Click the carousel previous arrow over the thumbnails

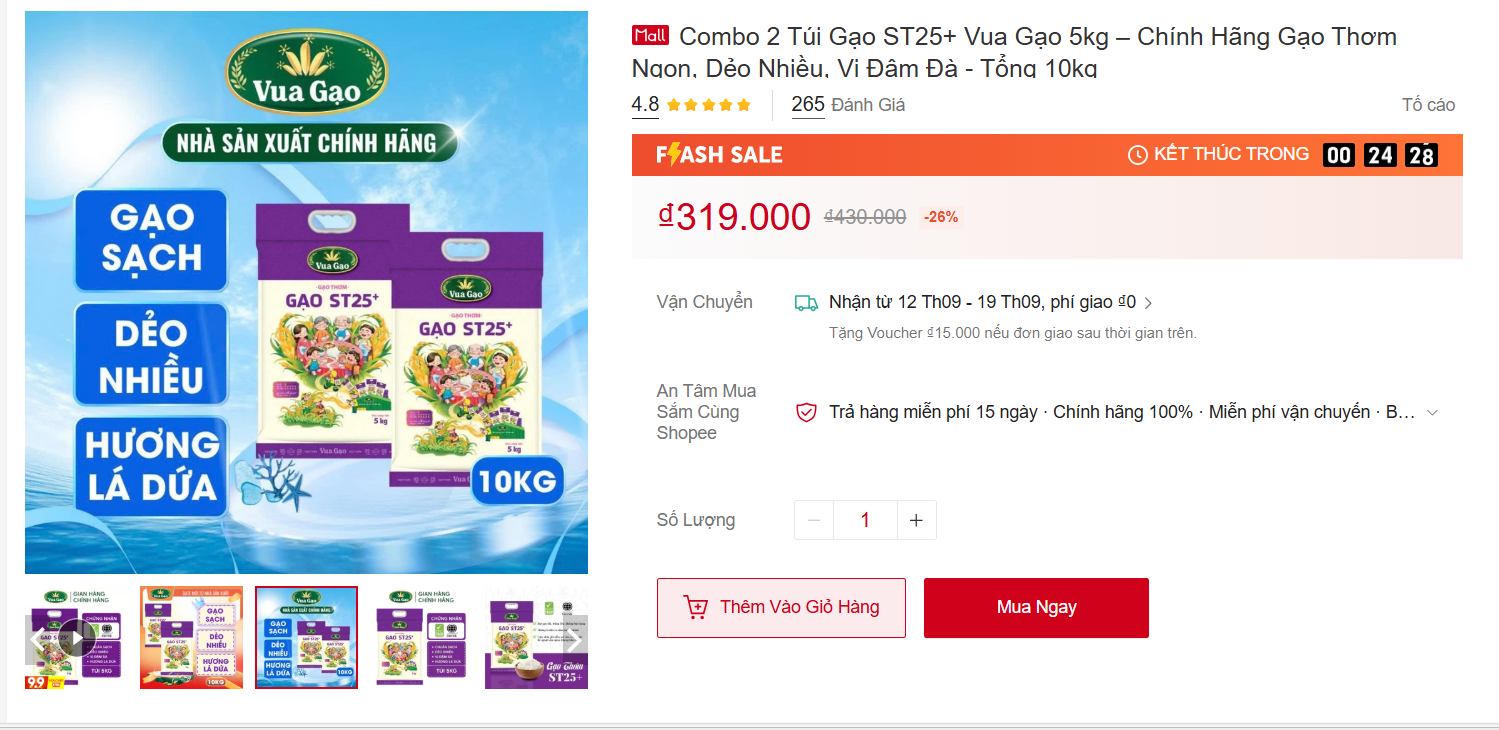pyautogui.click(x=41, y=637)
